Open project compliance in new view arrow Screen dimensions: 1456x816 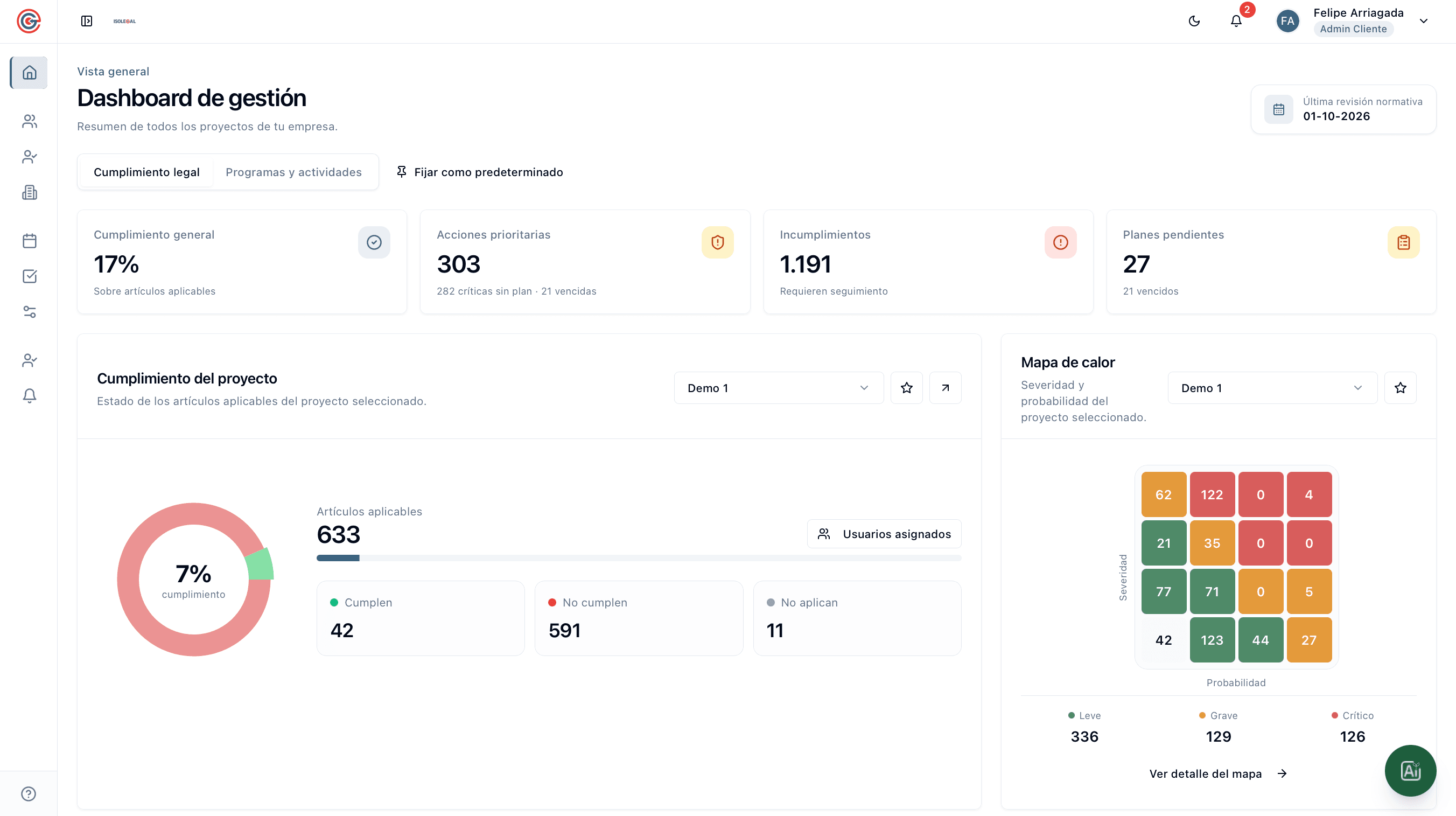[x=945, y=388]
